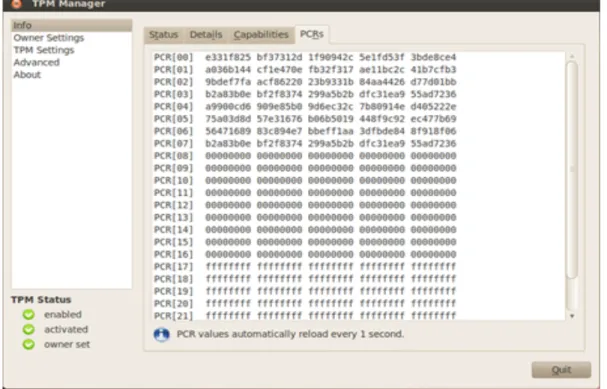Click the green activated status icon
The width and height of the screenshot is (607, 389).
coord(29,329)
